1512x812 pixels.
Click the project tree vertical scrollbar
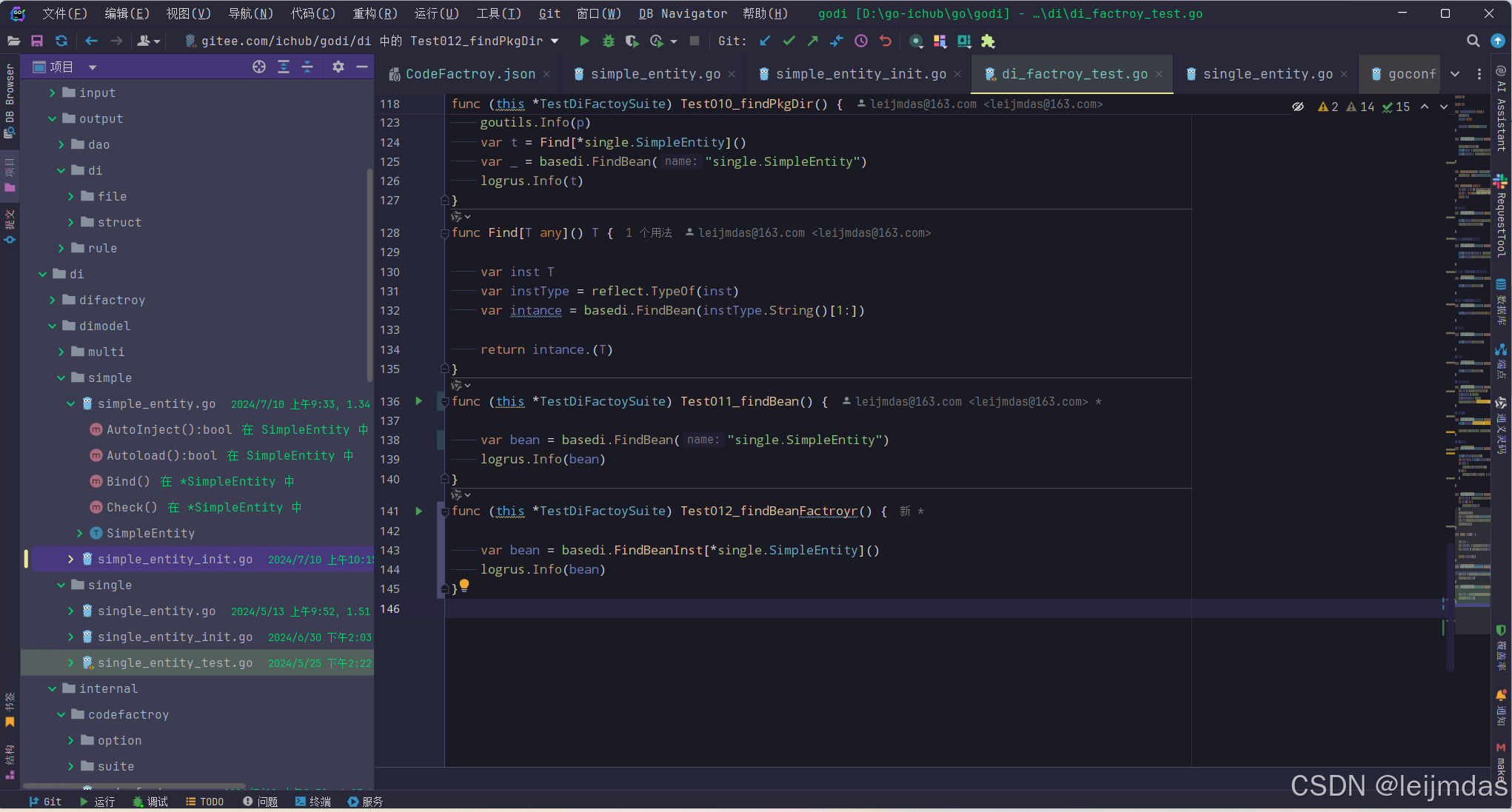[x=369, y=274]
